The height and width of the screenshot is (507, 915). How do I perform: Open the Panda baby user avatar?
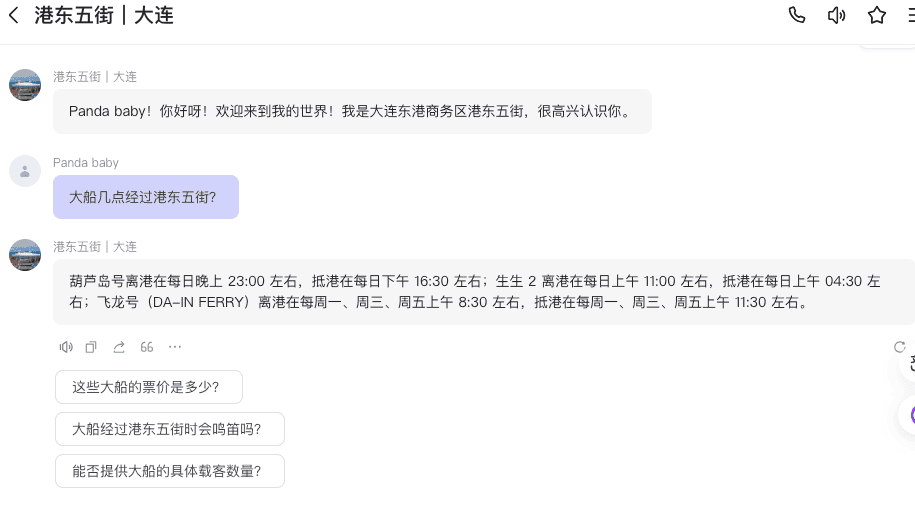click(x=25, y=171)
